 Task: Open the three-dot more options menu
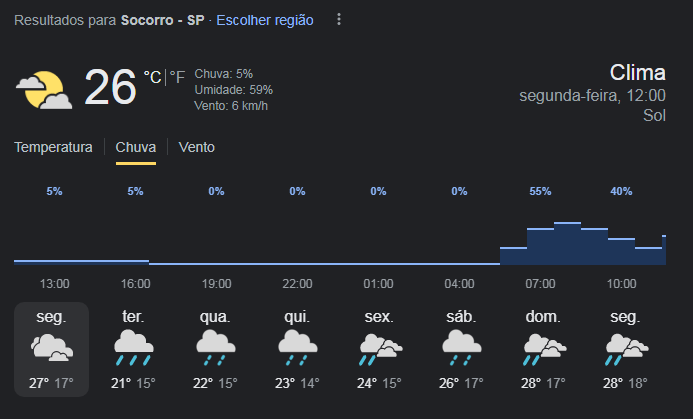[x=339, y=19]
